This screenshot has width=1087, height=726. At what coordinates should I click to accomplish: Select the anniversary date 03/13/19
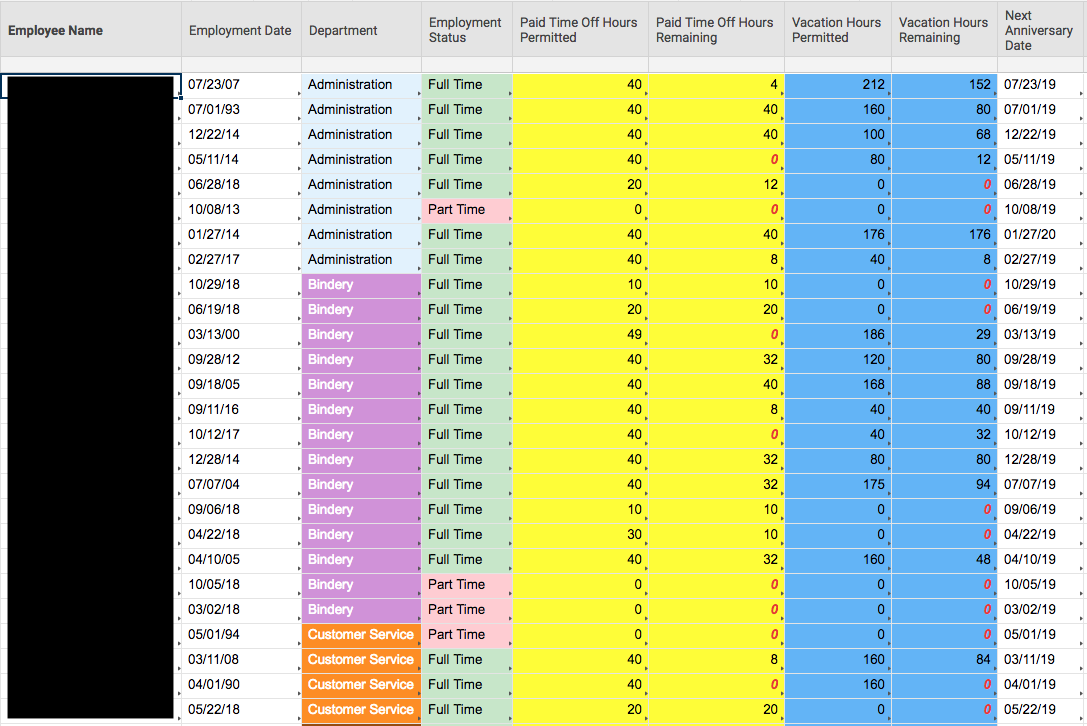click(x=1042, y=334)
